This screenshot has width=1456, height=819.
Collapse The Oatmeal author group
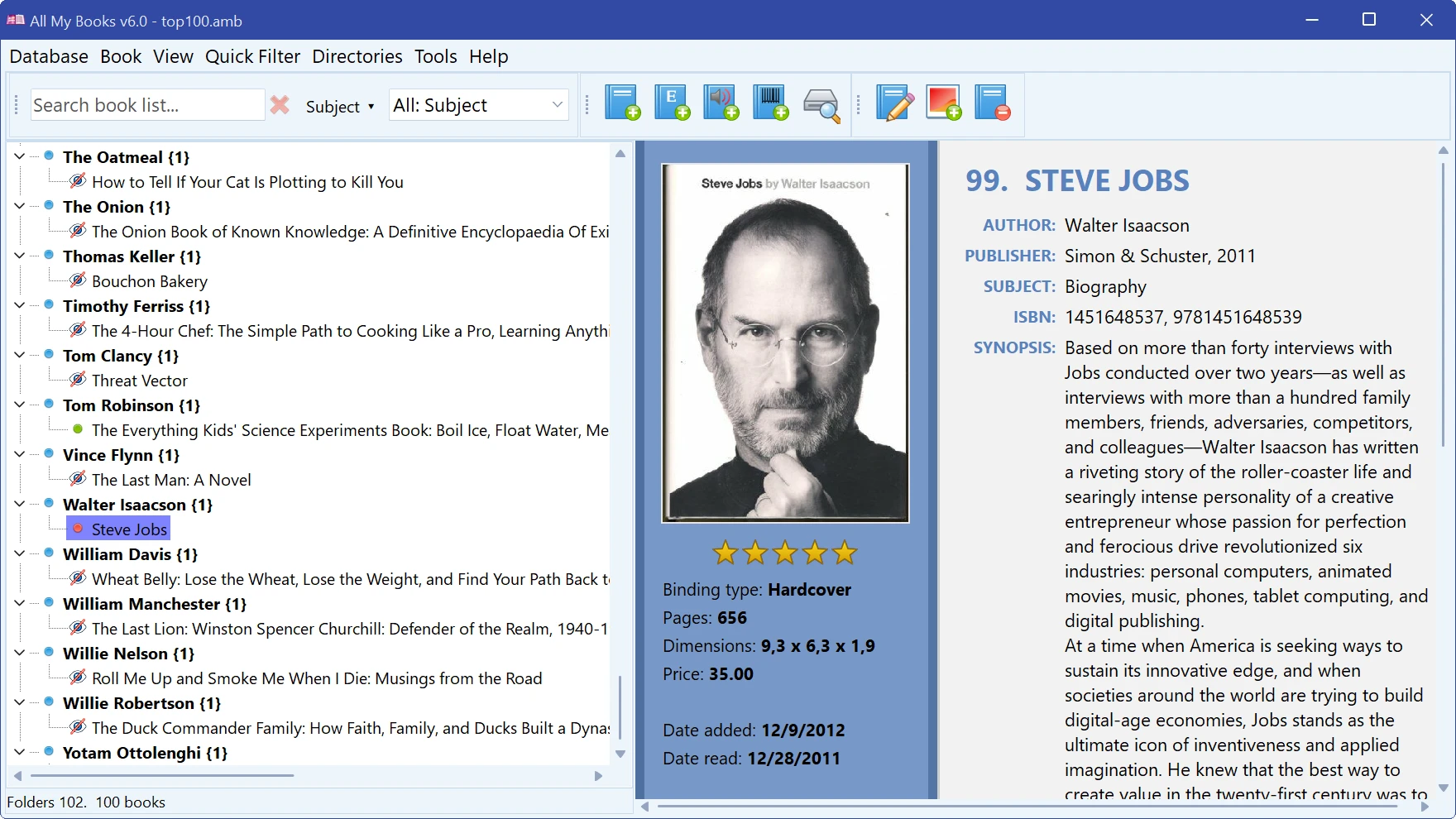coord(19,156)
